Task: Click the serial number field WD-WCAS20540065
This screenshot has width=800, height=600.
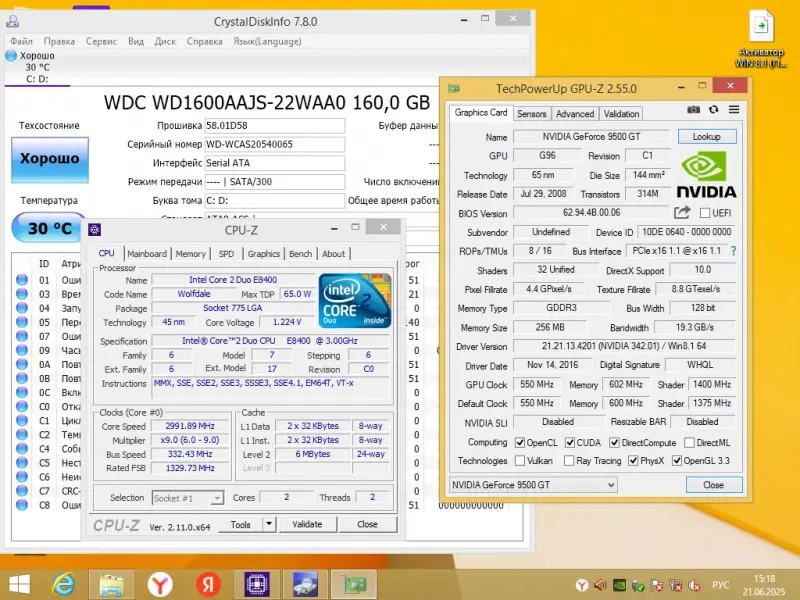Action: (274, 144)
